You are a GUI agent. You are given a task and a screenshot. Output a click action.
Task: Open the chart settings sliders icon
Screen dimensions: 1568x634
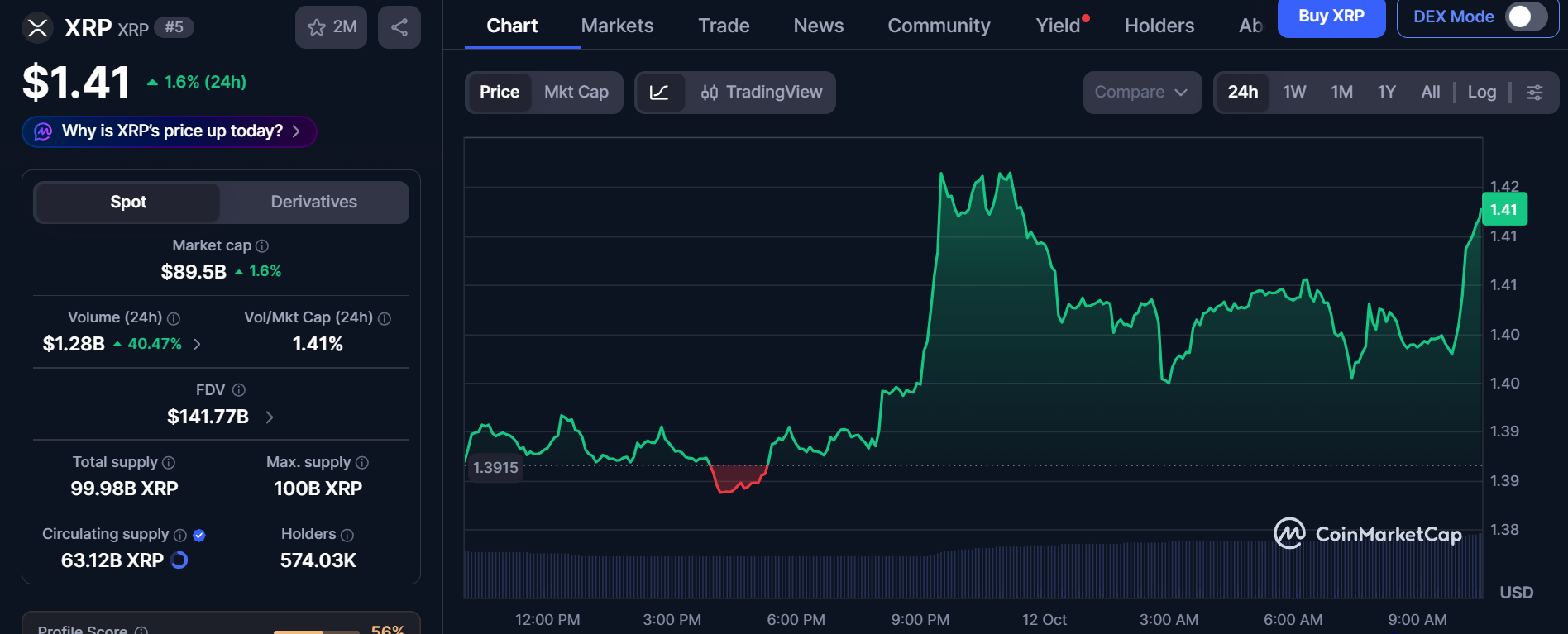coord(1535,92)
